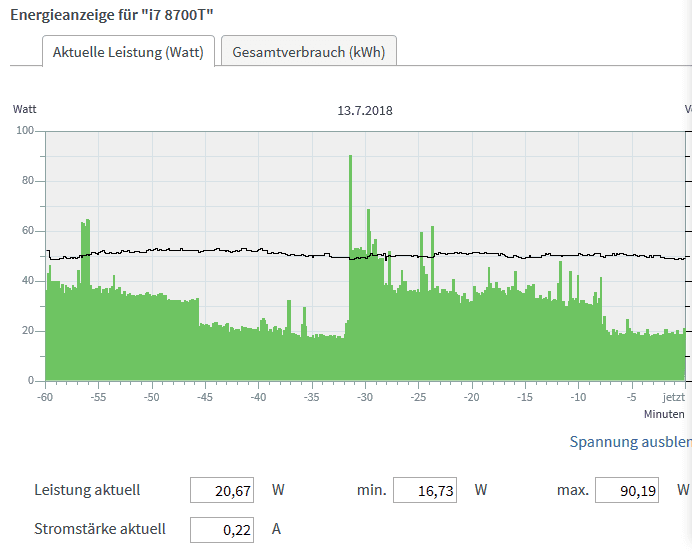Click the page heading Energieanzeige für "i7 8700T"
692x554 pixels.
(x=112, y=15)
